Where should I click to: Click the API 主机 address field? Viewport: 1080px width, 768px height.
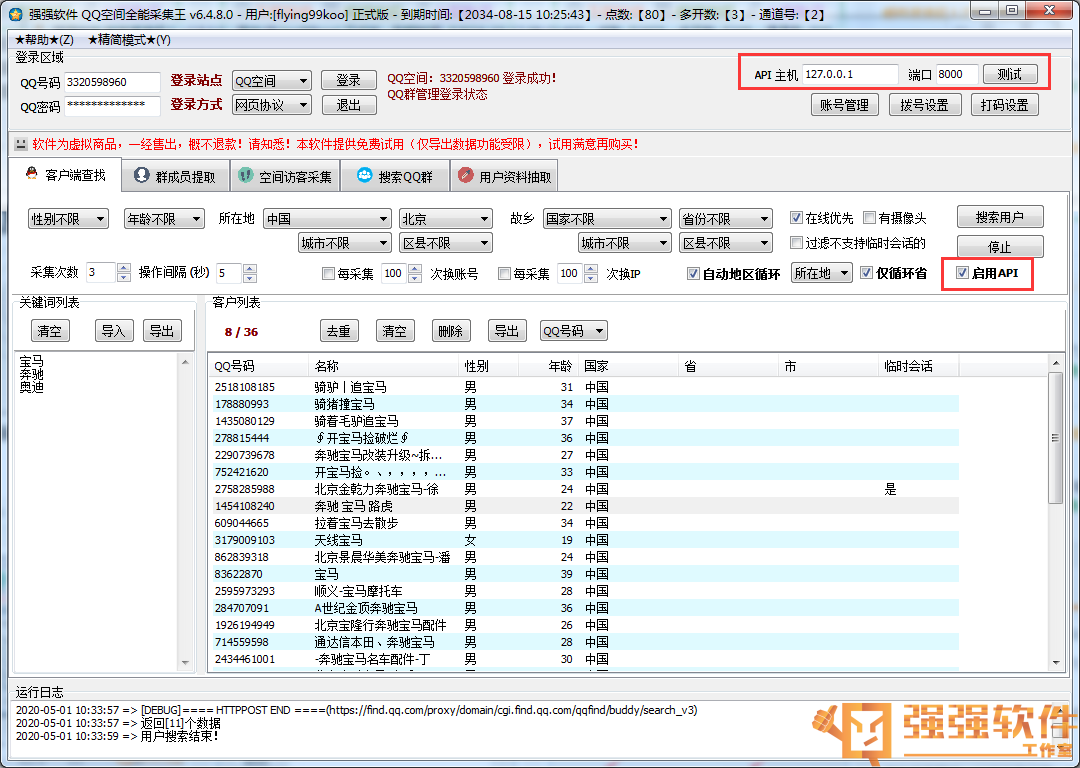click(x=850, y=74)
